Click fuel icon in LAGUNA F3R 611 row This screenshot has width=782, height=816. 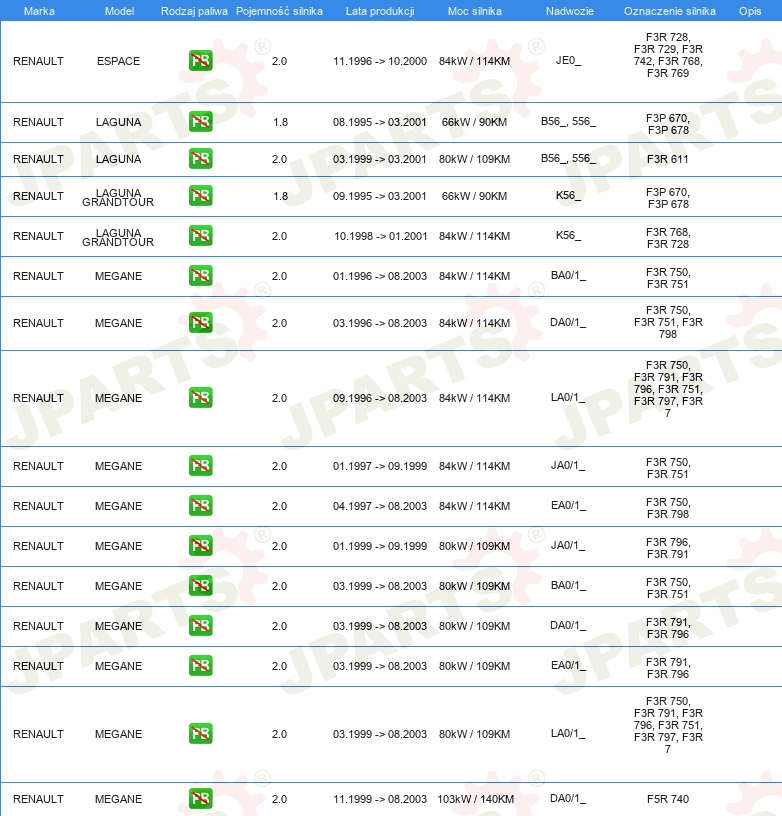200,159
